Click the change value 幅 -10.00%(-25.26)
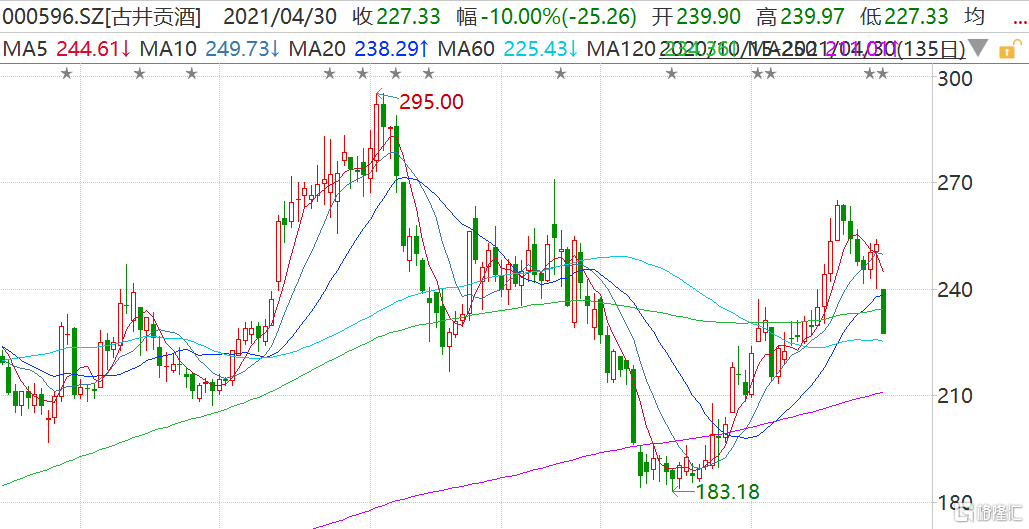The width and height of the screenshot is (1029, 529). pos(546,17)
